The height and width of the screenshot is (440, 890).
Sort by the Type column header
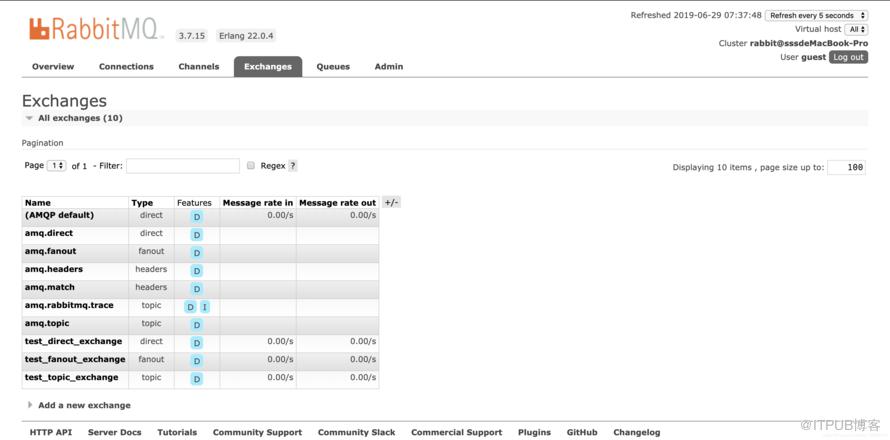point(142,203)
